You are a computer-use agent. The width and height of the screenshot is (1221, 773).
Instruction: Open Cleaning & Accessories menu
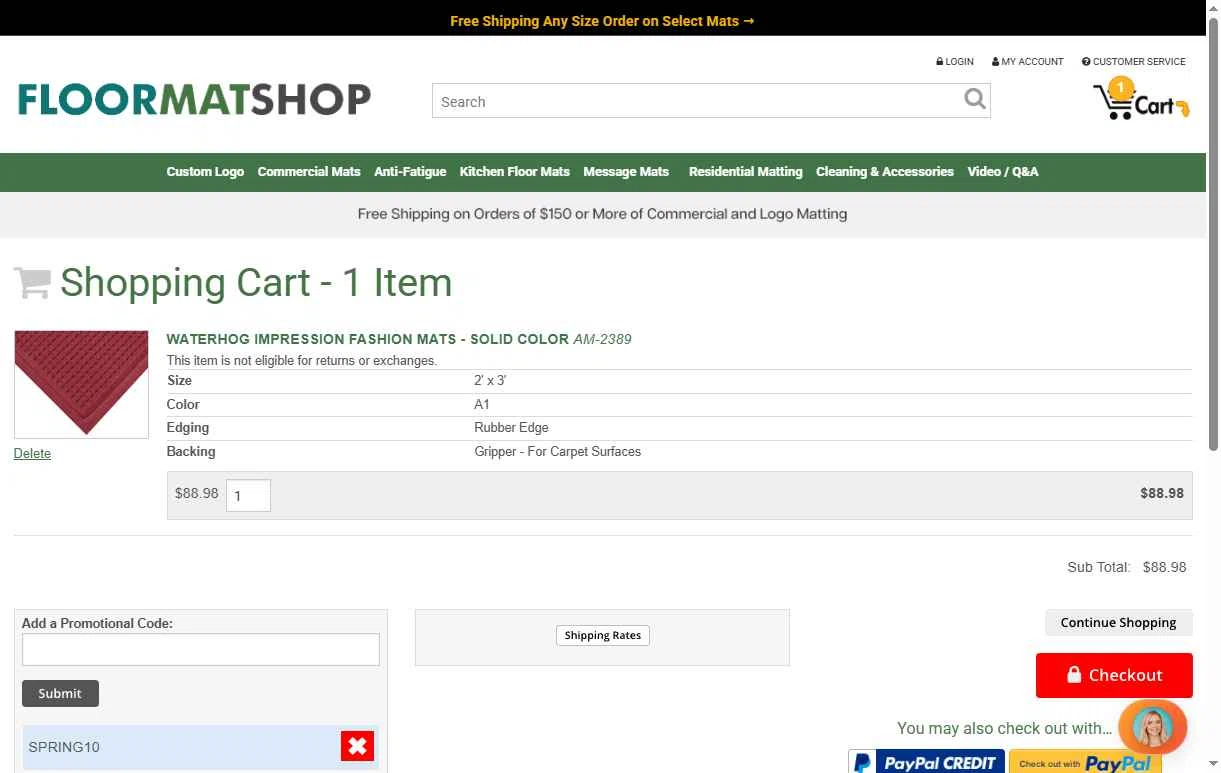884,172
